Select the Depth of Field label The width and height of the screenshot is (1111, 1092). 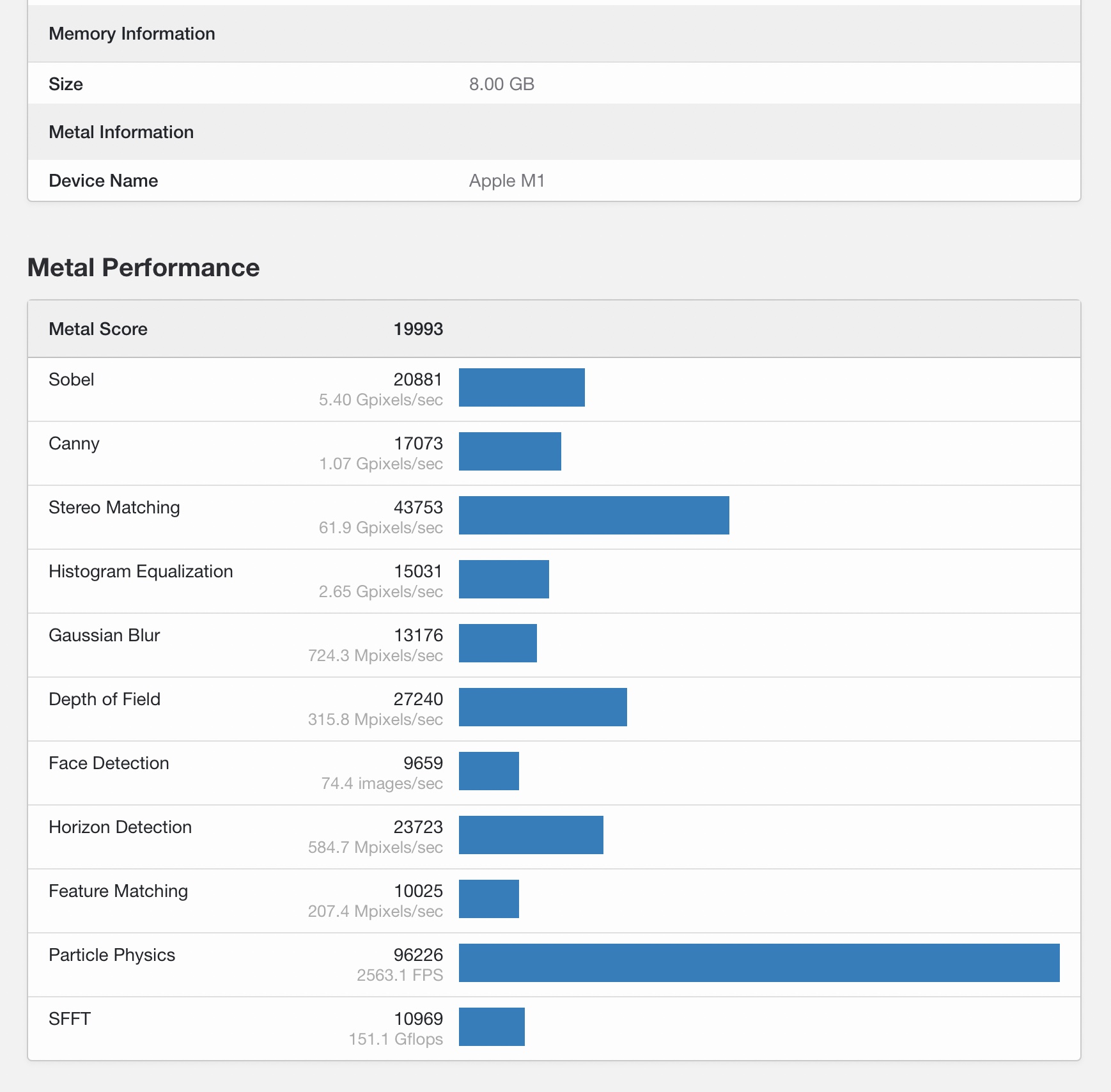tap(105, 699)
